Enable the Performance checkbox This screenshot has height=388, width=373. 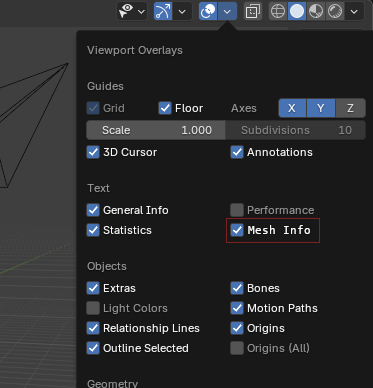click(x=237, y=210)
